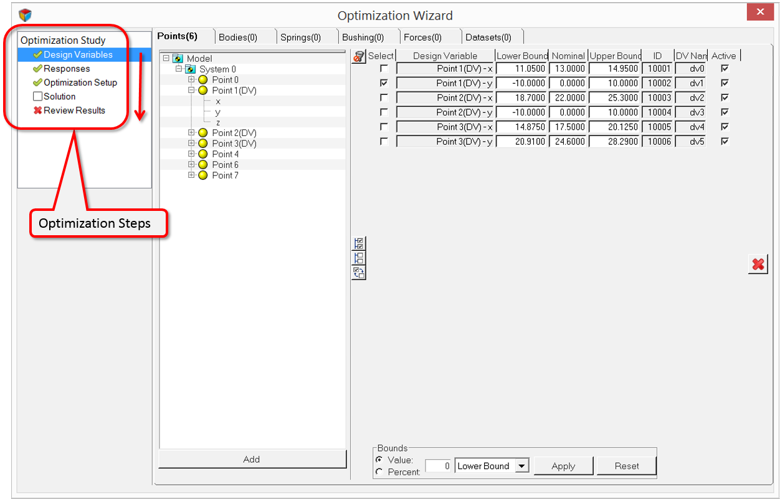Select the x coordinate under Point 1(DV)

[x=218, y=101]
